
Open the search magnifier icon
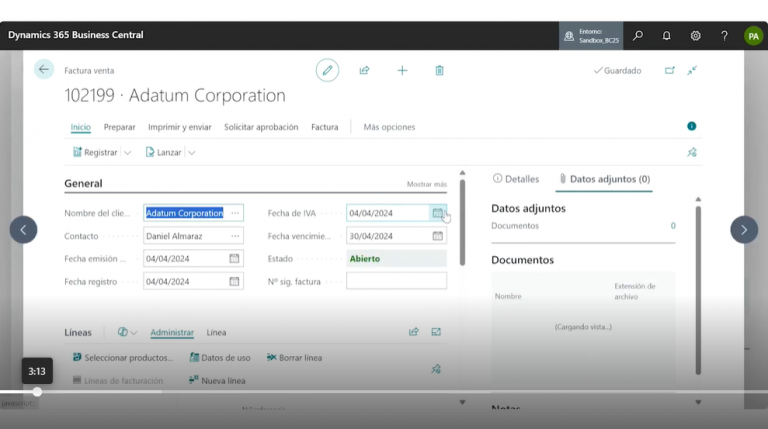pos(638,36)
